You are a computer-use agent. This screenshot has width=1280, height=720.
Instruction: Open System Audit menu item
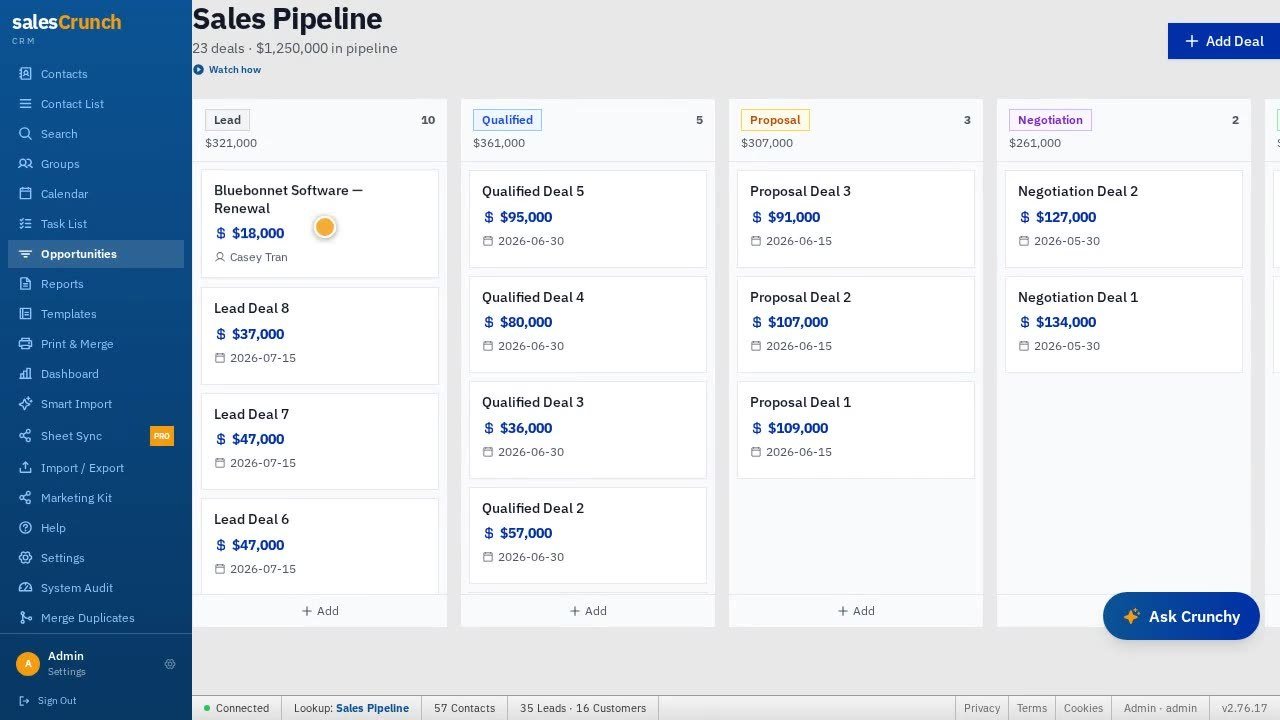pos(96,588)
